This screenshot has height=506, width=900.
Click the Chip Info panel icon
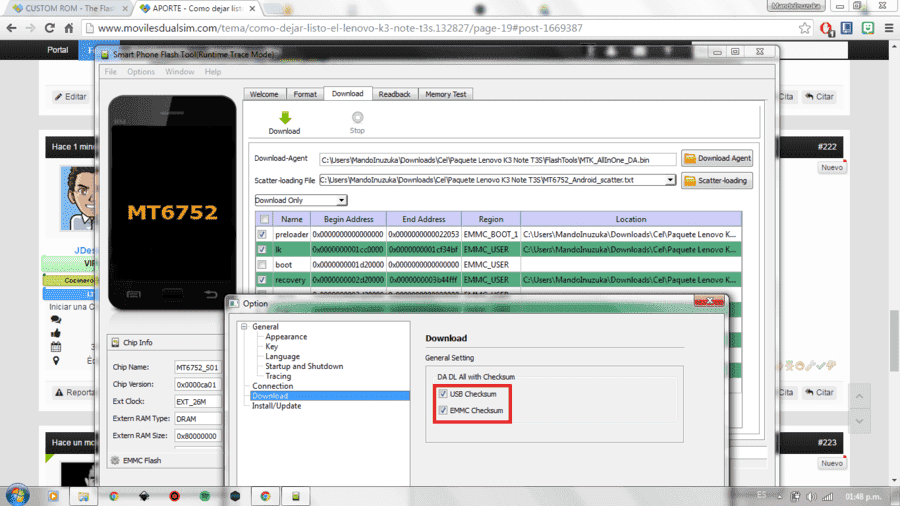coord(115,342)
